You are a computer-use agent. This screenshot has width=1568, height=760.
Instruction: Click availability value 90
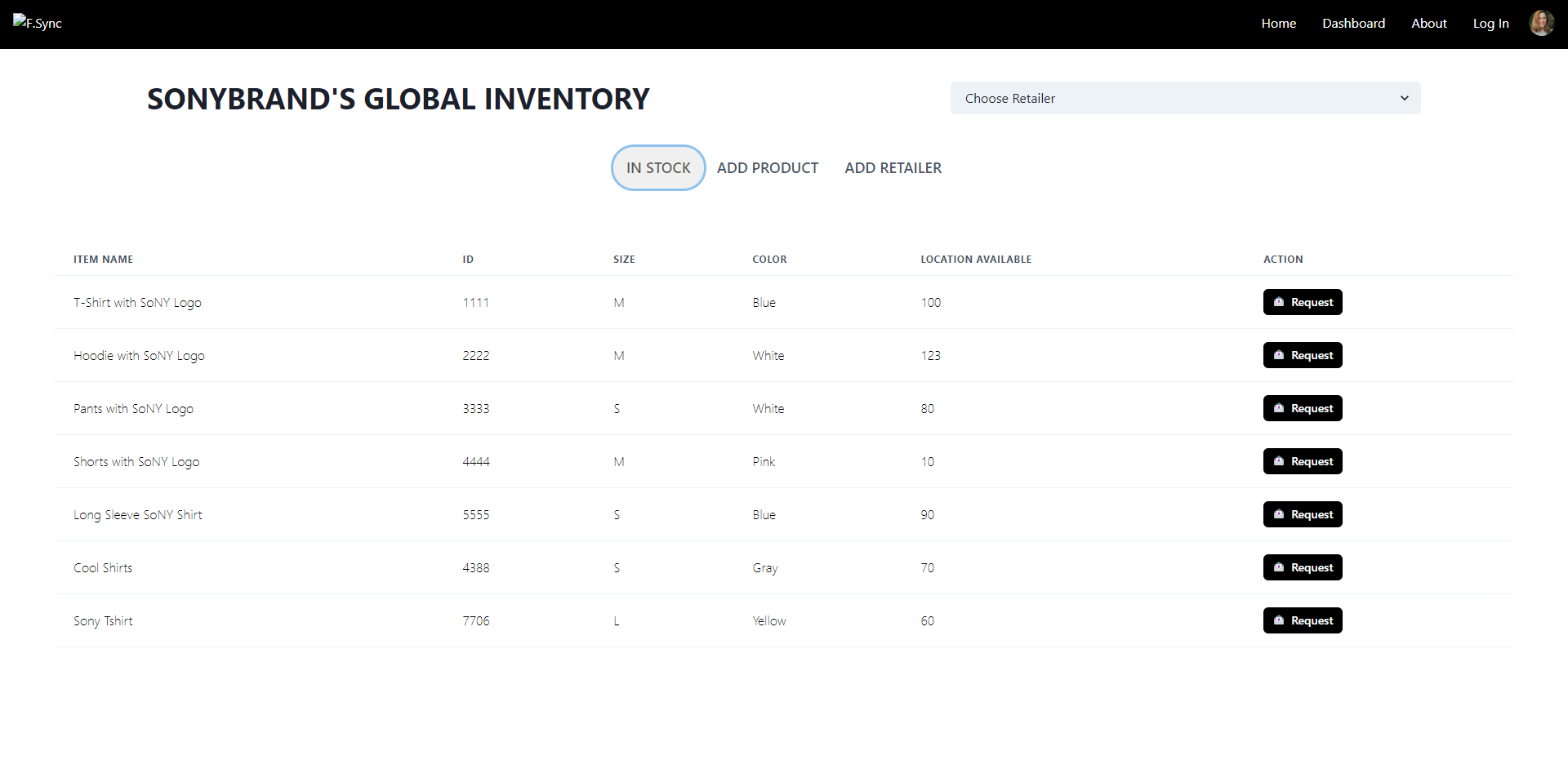928,514
